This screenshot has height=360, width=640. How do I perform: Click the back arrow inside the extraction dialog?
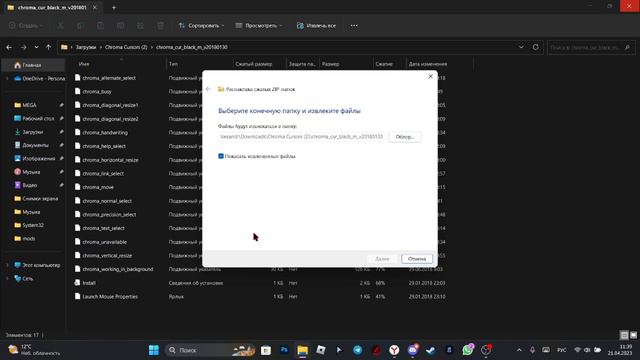coord(209,89)
